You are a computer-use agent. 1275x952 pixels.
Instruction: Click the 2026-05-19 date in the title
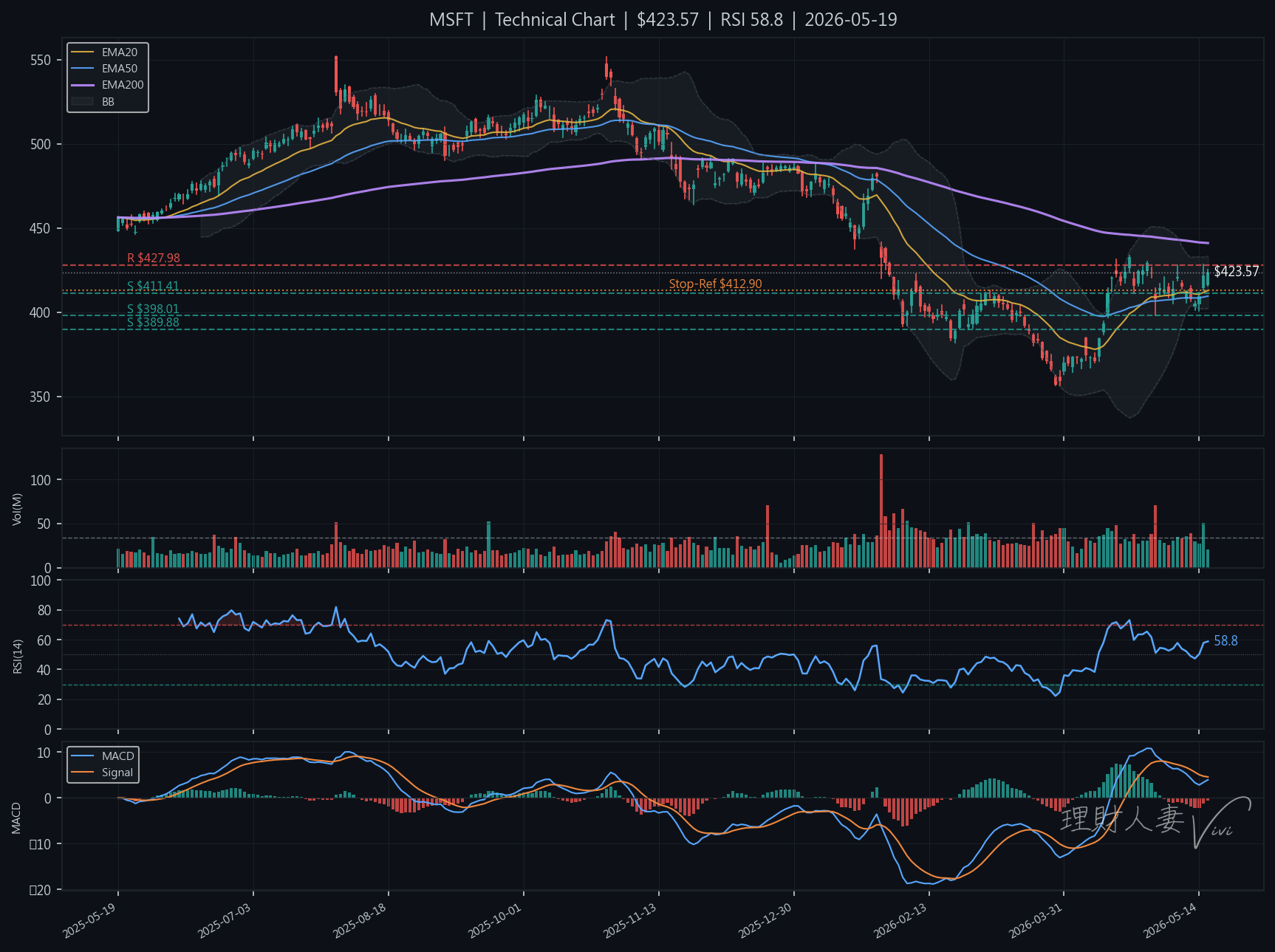[x=851, y=20]
